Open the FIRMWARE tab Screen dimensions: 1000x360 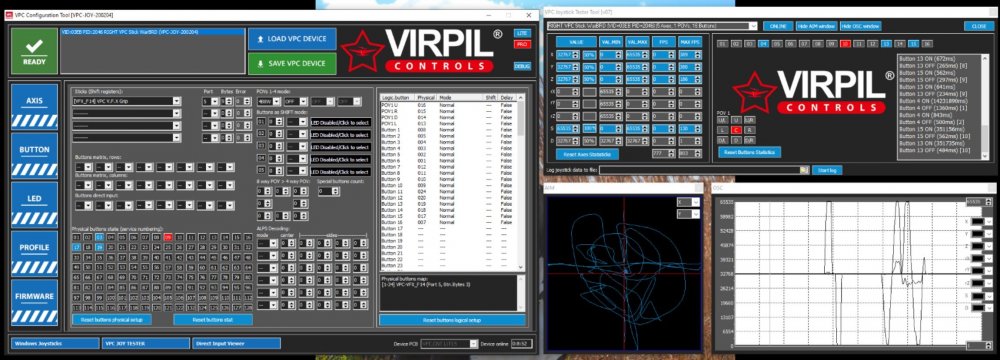[x=34, y=303]
